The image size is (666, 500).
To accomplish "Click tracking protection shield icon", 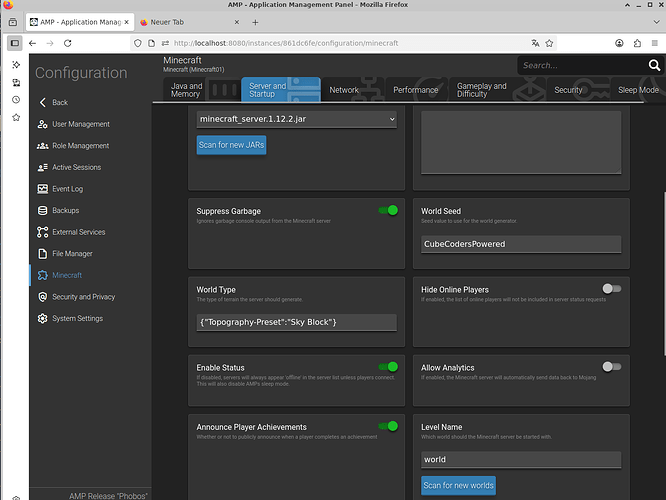I will click(138, 43).
